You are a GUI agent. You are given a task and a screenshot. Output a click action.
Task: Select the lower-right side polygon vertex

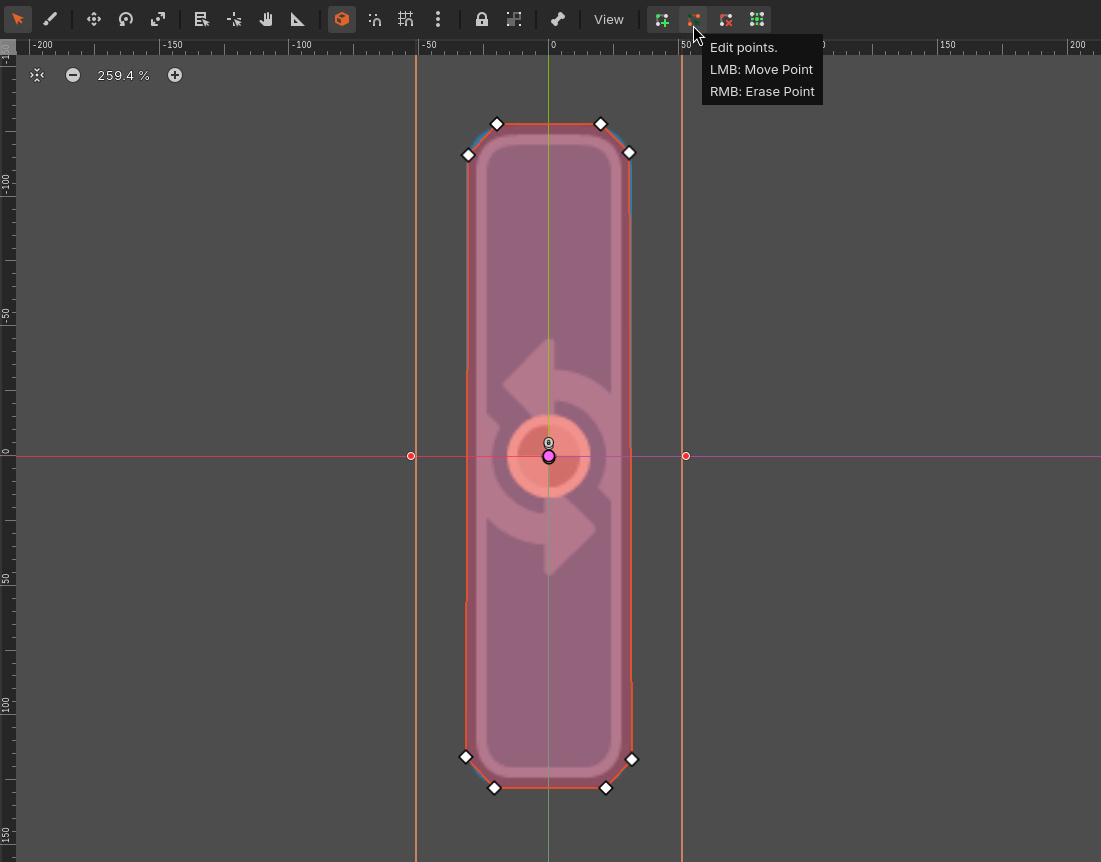click(631, 760)
